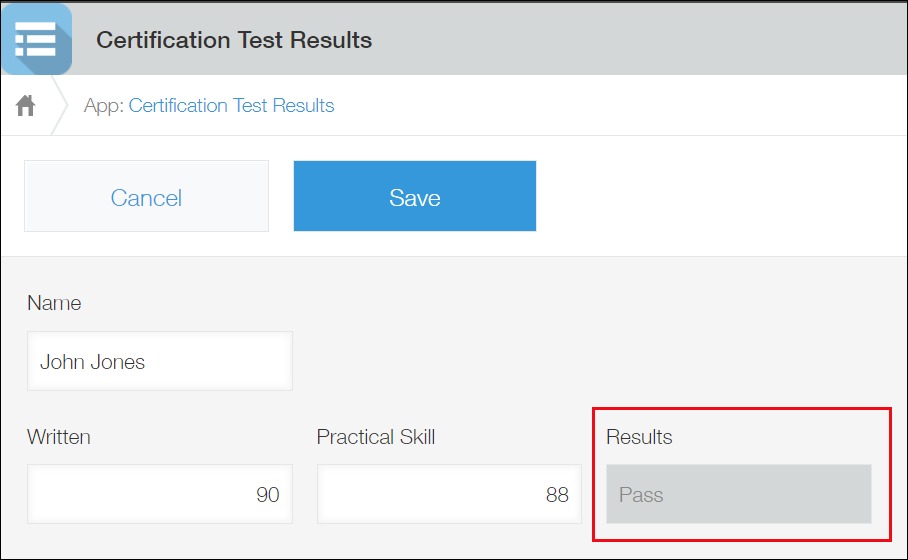Click the Written field label
The height and width of the screenshot is (560, 908).
tap(59, 437)
